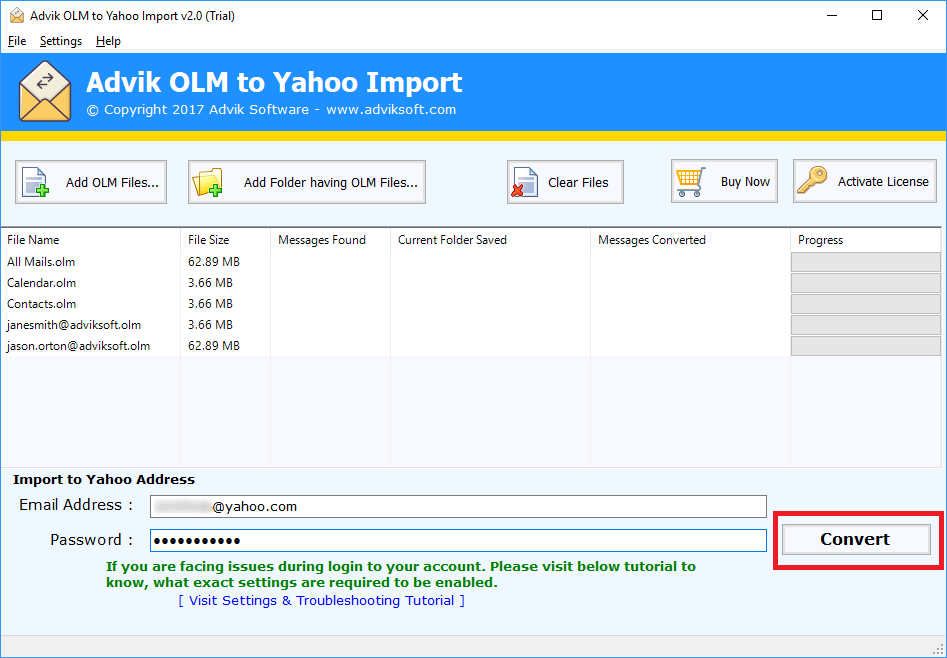Image resolution: width=947 pixels, height=658 pixels.
Task: Open the Help menu
Action: pyautogui.click(x=108, y=41)
